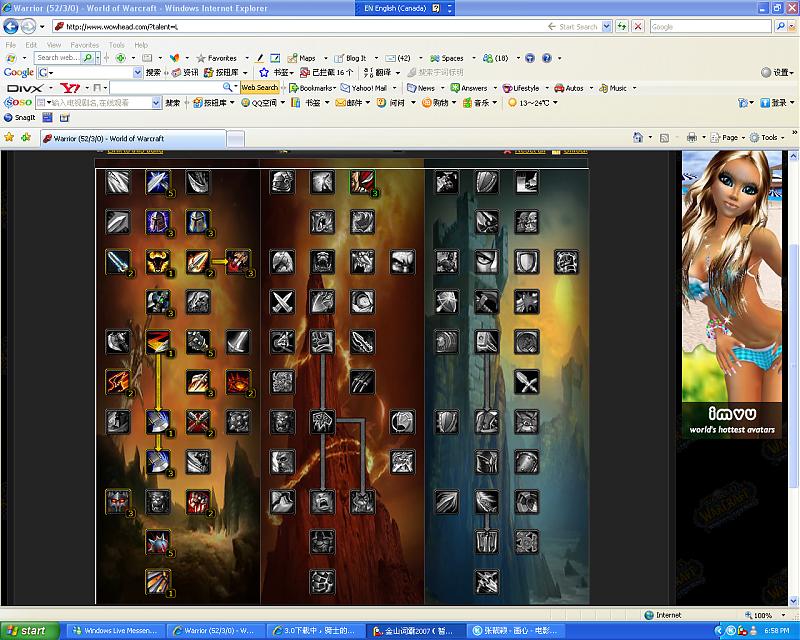Image resolution: width=800 pixels, height=640 pixels.
Task: Open Maps from the Live toolbar
Action: tap(302, 58)
